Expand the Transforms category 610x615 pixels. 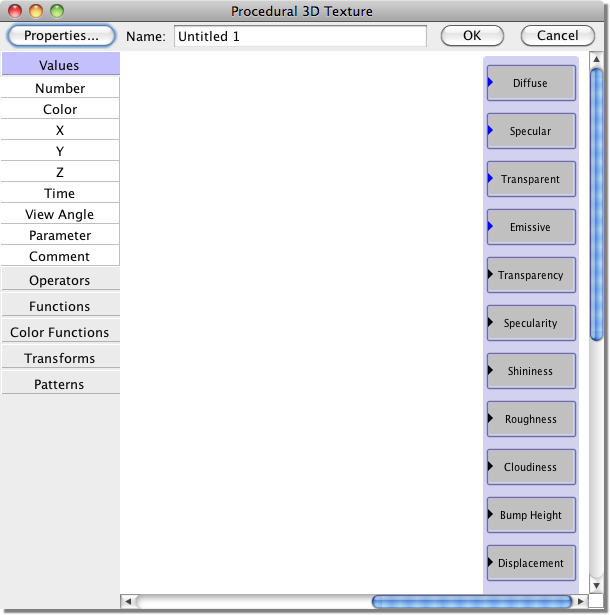[60, 358]
